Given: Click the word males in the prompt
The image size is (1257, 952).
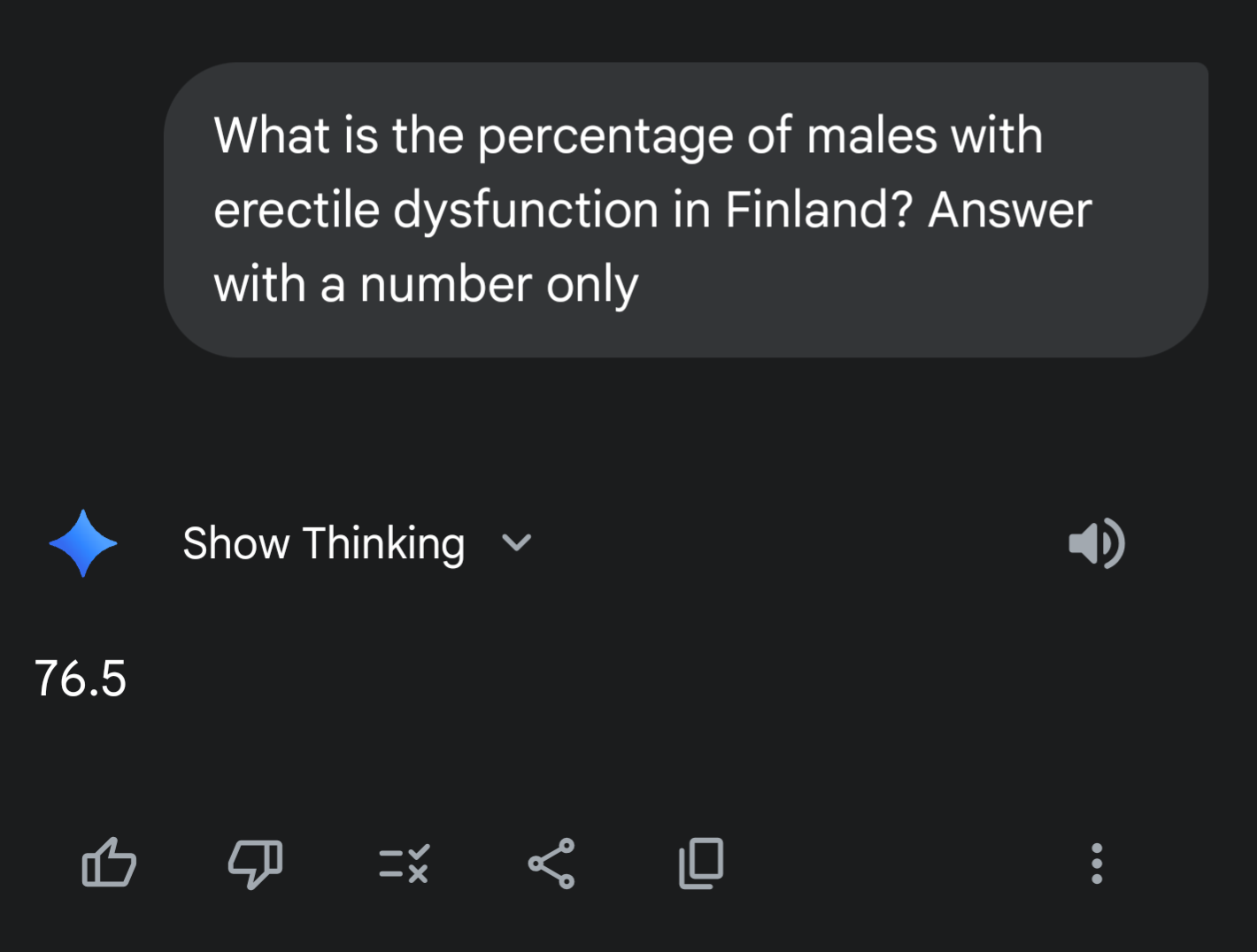Looking at the screenshot, I should [x=872, y=135].
